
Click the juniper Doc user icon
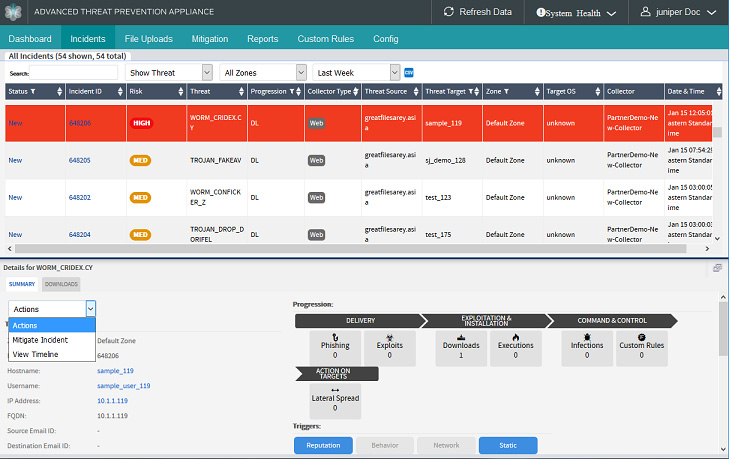(x=645, y=12)
